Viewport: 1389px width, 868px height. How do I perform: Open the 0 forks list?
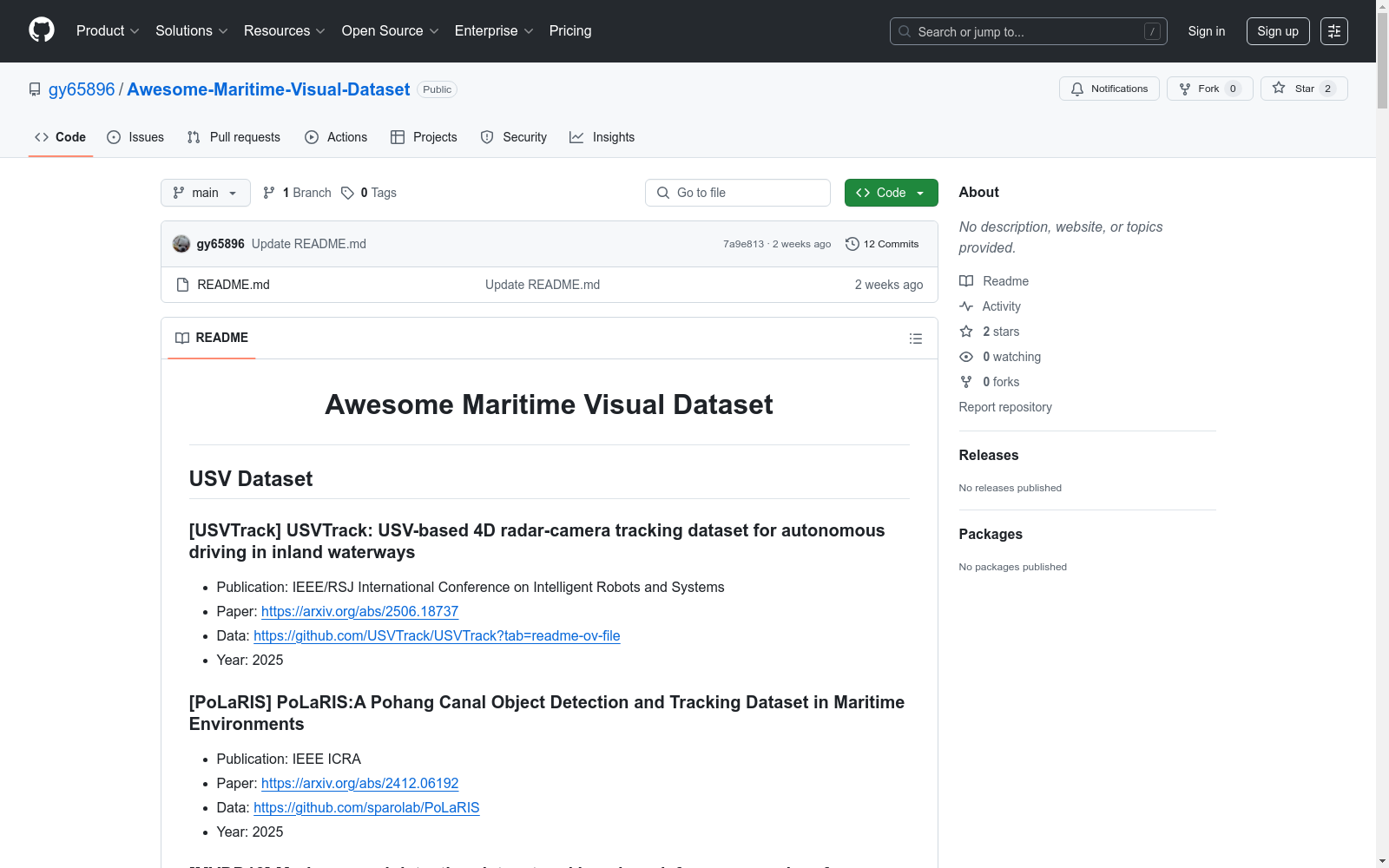pyautogui.click(x=991, y=382)
